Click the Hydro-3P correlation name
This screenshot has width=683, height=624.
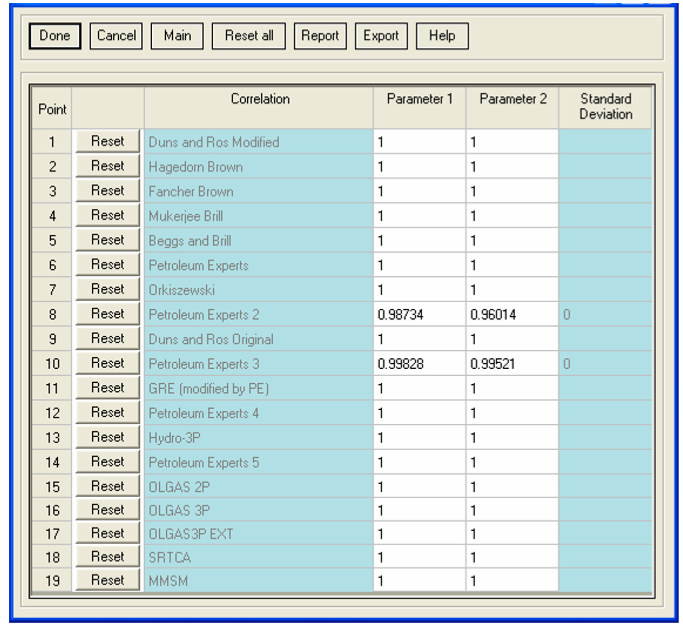[175, 438]
